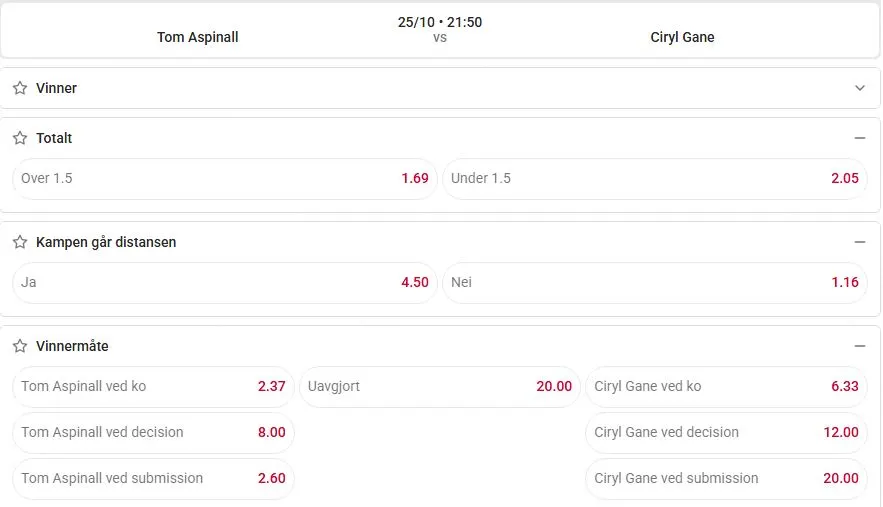Collapse the Totalt section
Image resolution: width=883 pixels, height=507 pixels.
[x=860, y=138]
